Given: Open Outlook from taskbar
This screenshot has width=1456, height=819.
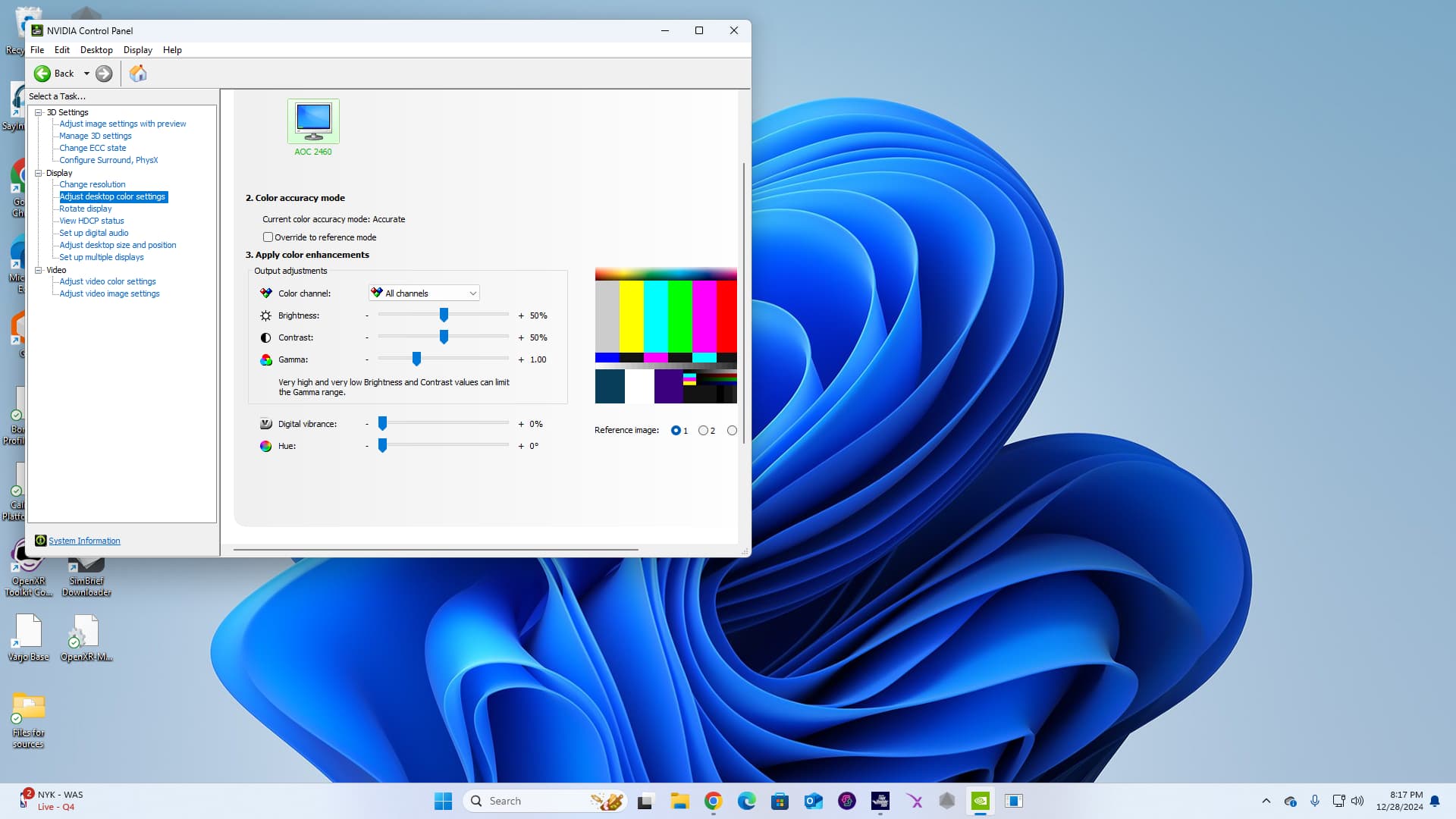Looking at the screenshot, I should pyautogui.click(x=813, y=801).
